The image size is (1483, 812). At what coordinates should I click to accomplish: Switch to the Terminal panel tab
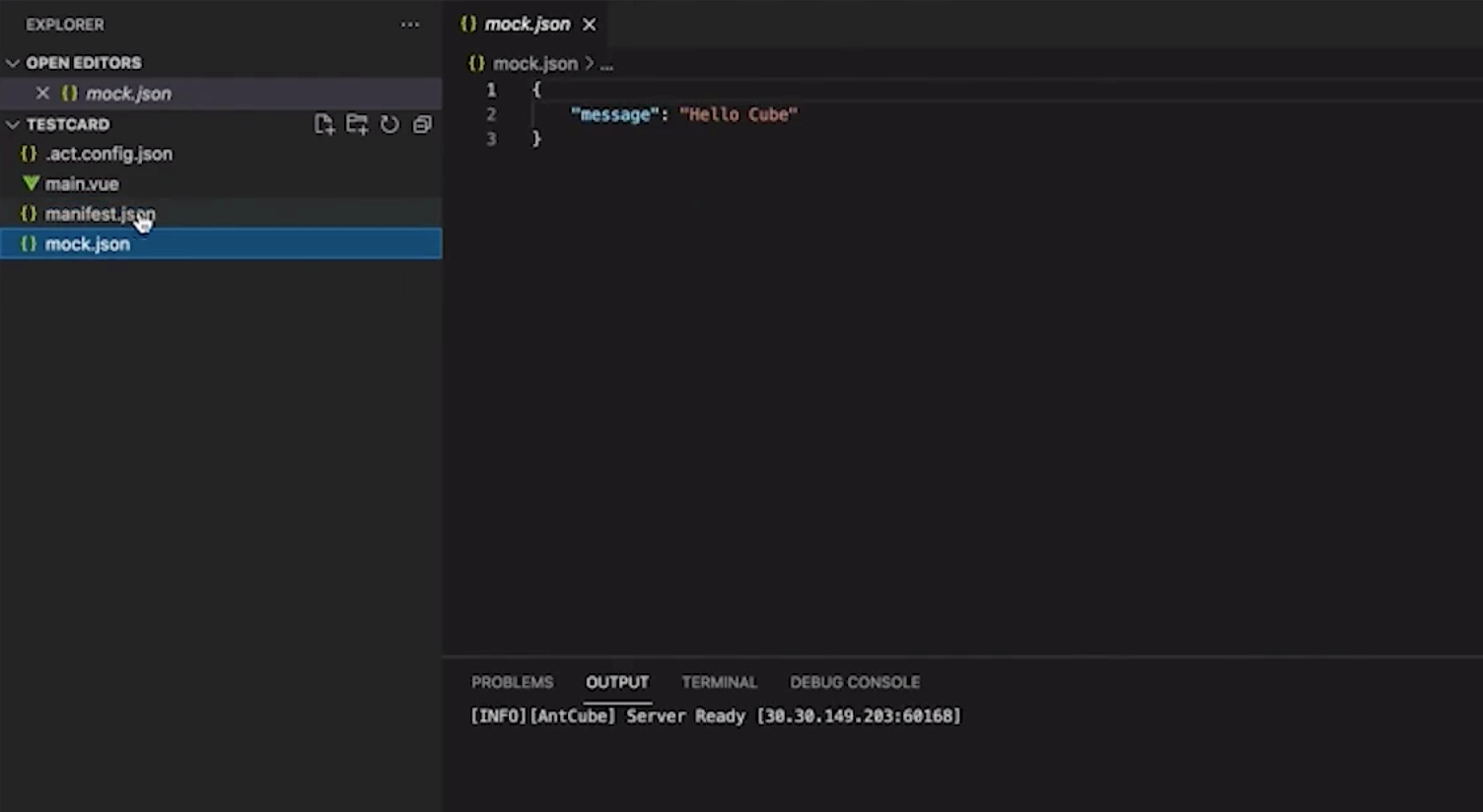pyautogui.click(x=719, y=682)
